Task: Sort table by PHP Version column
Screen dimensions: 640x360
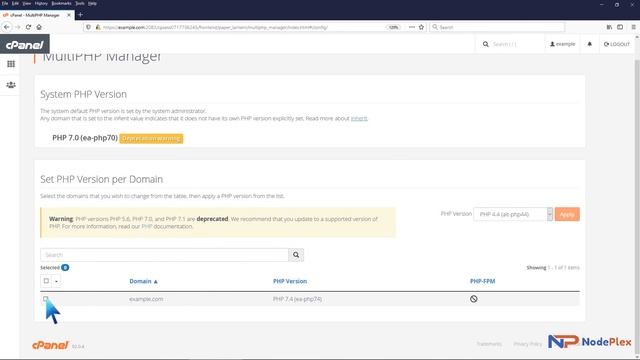Action: (x=290, y=281)
